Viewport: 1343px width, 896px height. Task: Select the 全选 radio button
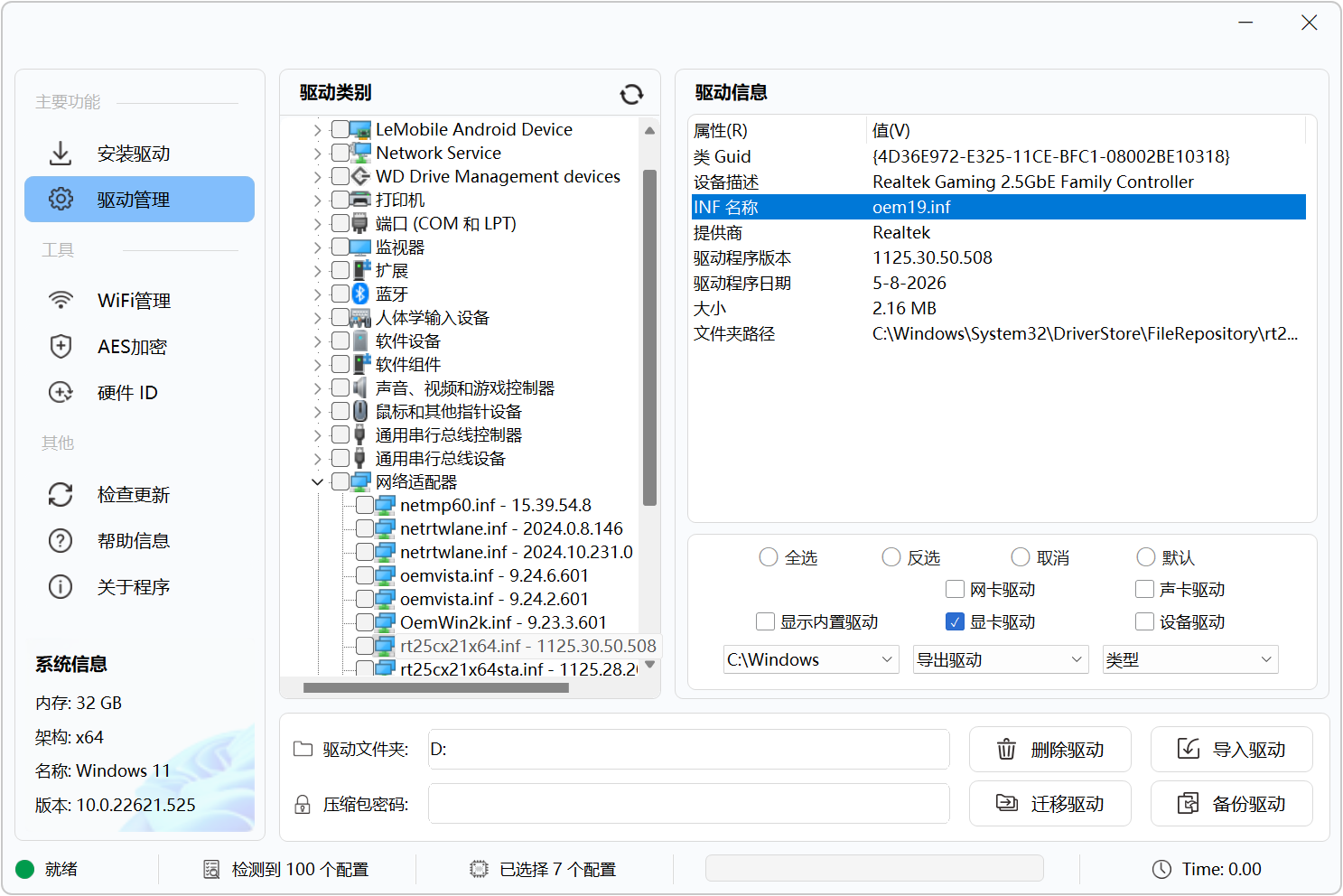tap(769, 557)
